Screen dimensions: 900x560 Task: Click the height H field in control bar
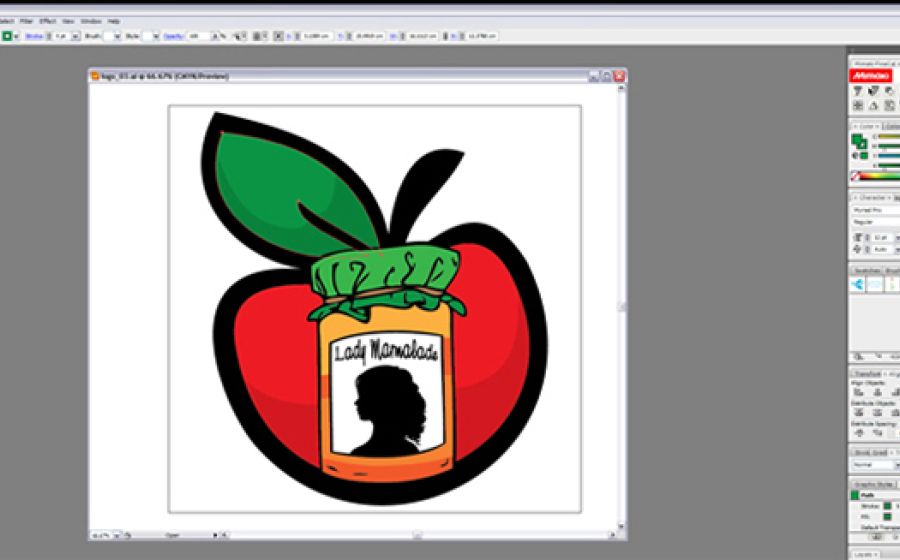481,36
